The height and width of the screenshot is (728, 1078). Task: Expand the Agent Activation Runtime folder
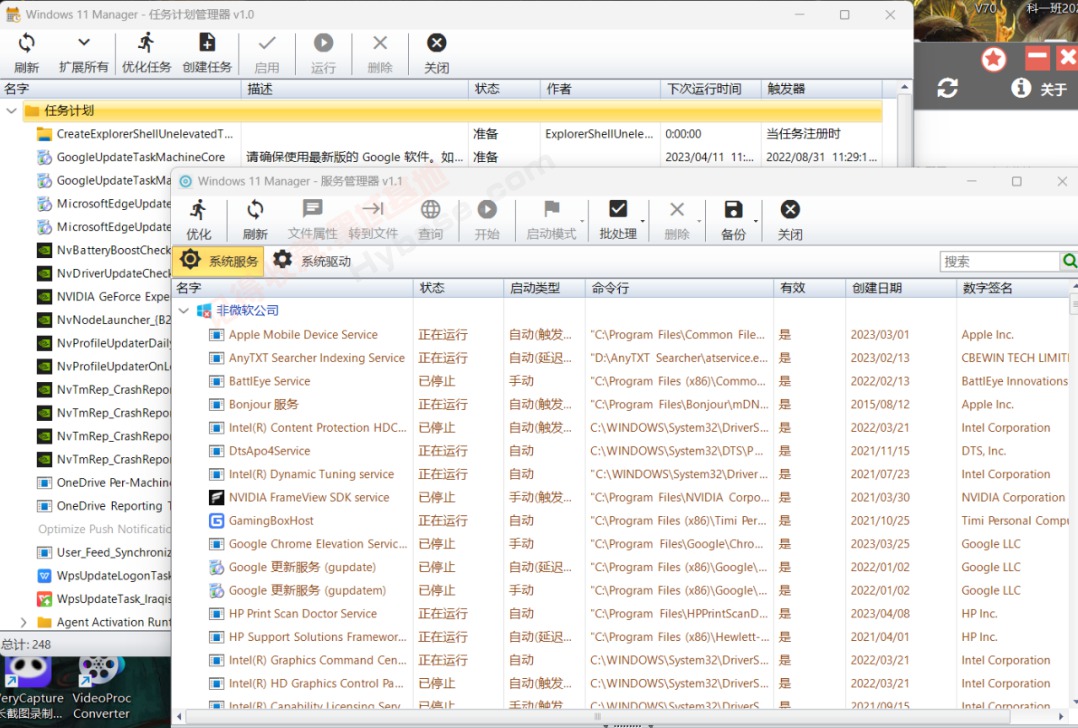23,622
